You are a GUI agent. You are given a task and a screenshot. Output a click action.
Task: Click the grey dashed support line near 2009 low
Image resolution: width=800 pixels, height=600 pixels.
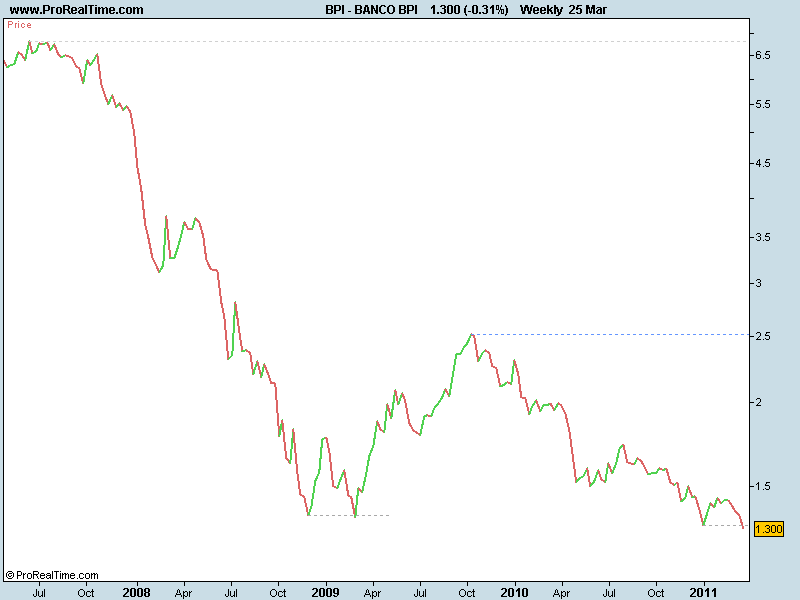[x=349, y=515]
